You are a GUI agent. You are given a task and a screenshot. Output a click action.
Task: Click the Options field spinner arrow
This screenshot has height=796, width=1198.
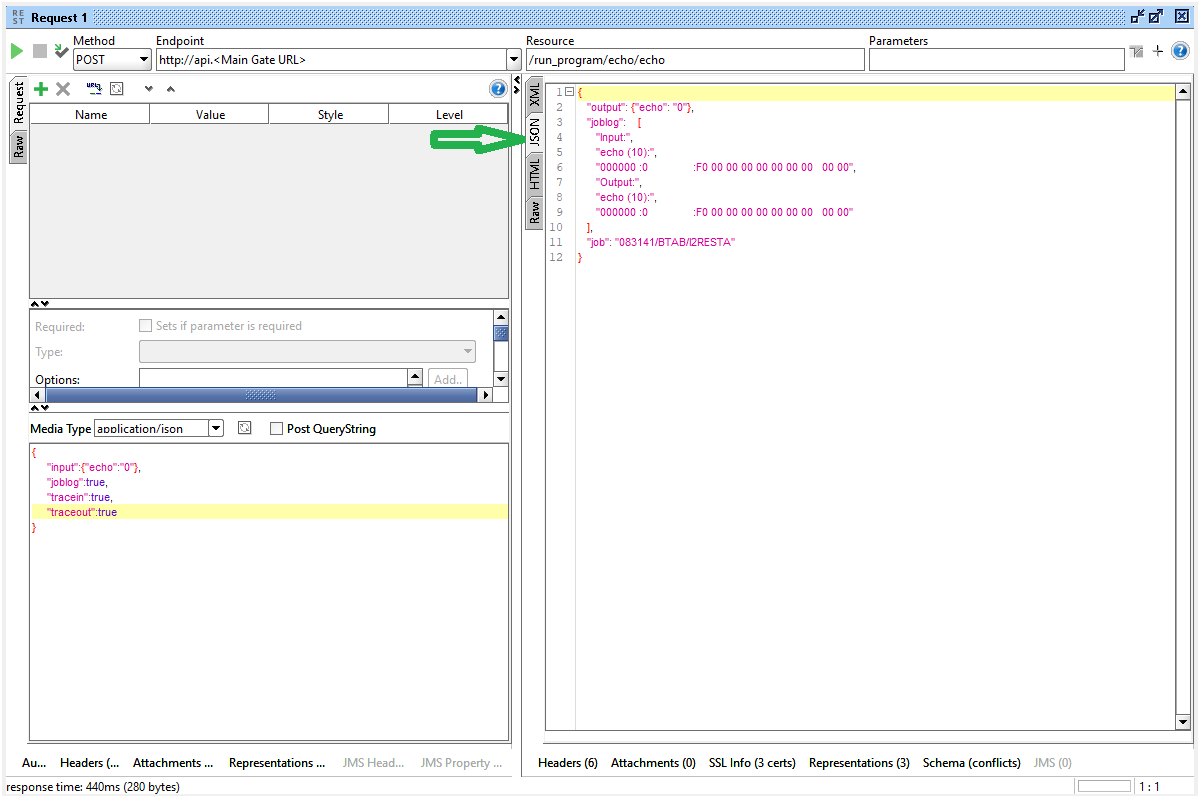click(x=415, y=377)
